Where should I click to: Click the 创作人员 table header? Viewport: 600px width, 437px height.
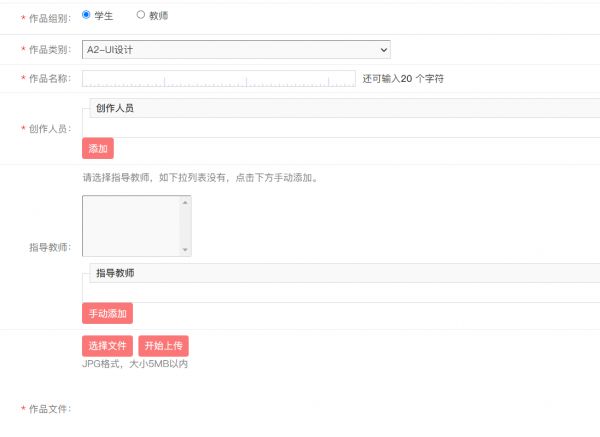[344, 108]
